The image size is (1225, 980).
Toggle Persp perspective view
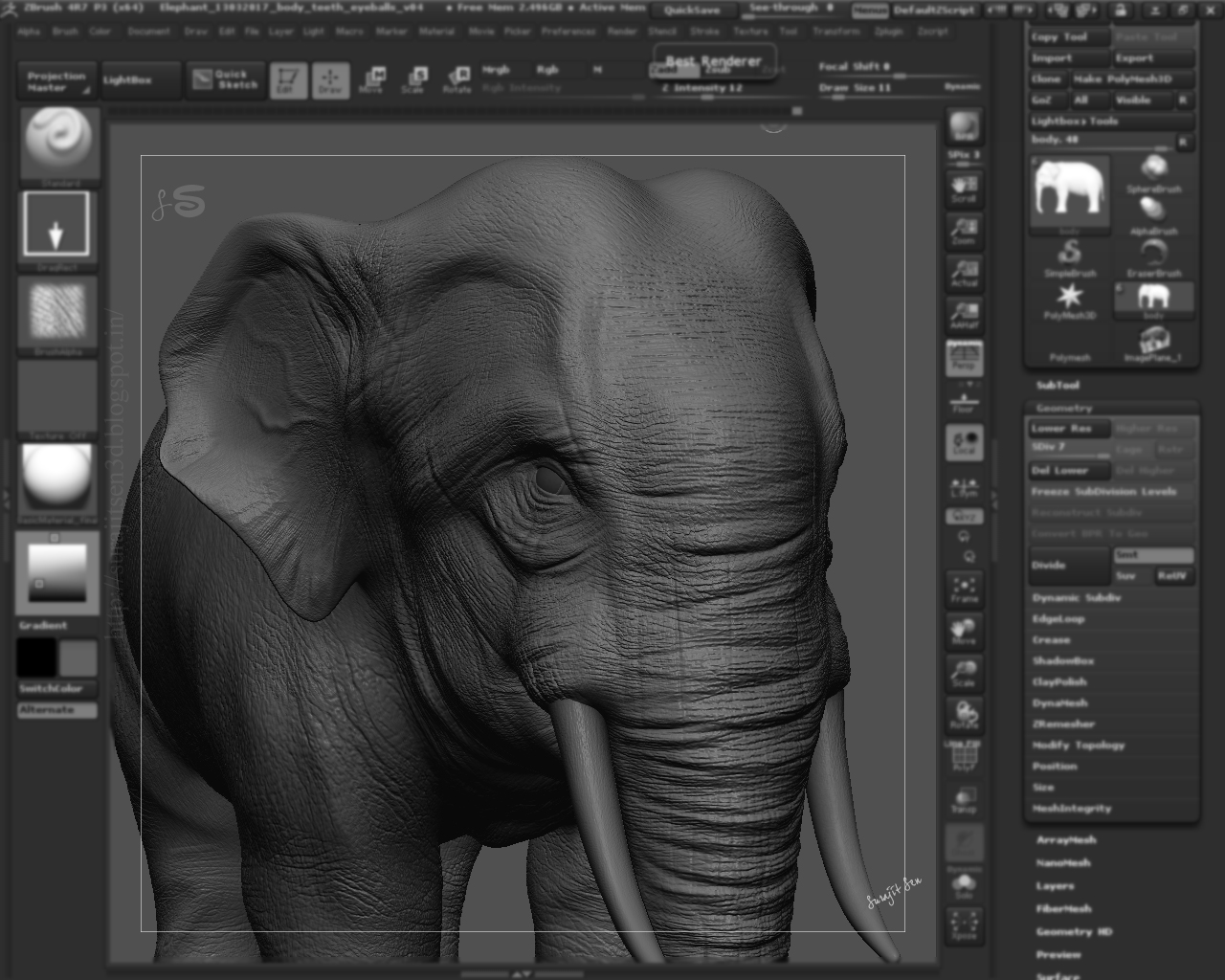[964, 359]
